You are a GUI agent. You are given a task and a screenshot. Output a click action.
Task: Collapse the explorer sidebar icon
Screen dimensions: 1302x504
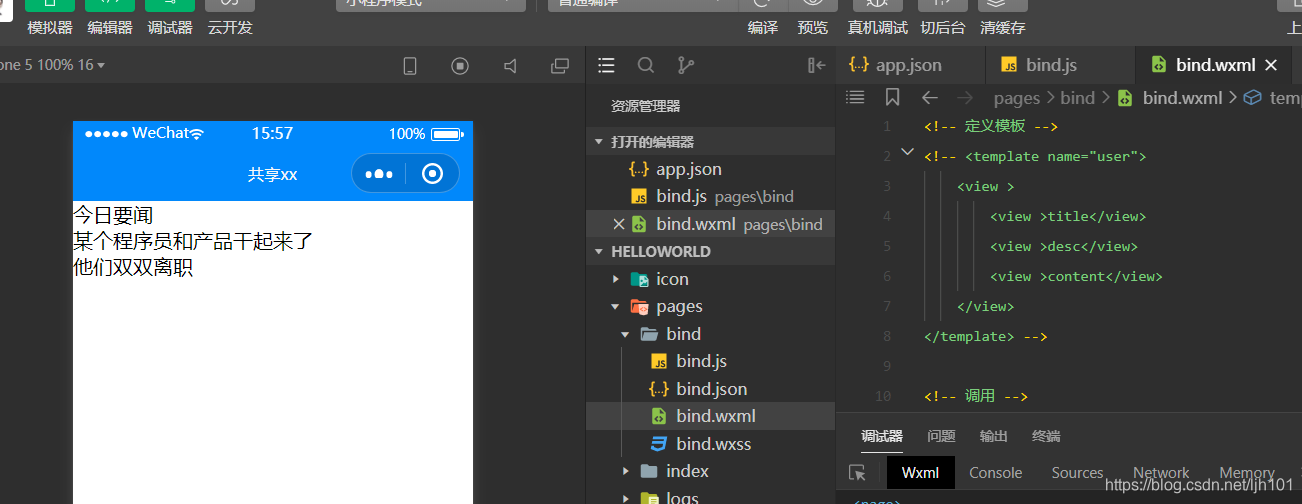click(x=817, y=65)
